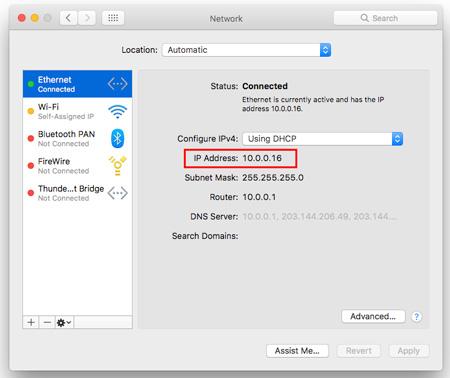The width and height of the screenshot is (450, 378).
Task: Click the Bluetooth icon
Action: (117, 138)
